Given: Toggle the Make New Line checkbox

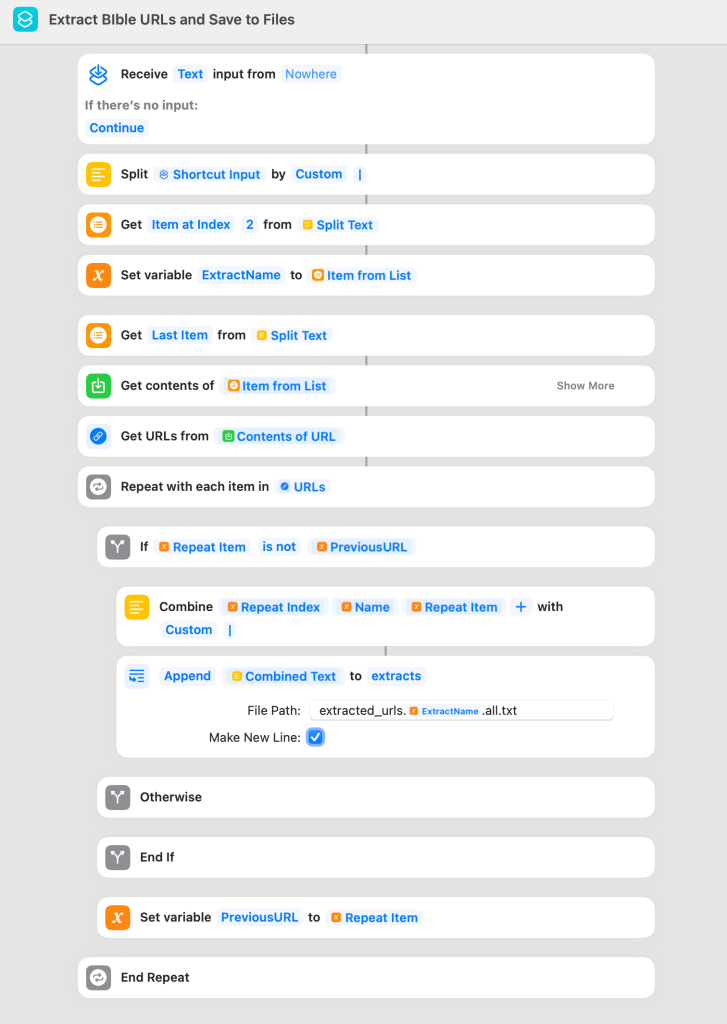Looking at the screenshot, I should (315, 737).
